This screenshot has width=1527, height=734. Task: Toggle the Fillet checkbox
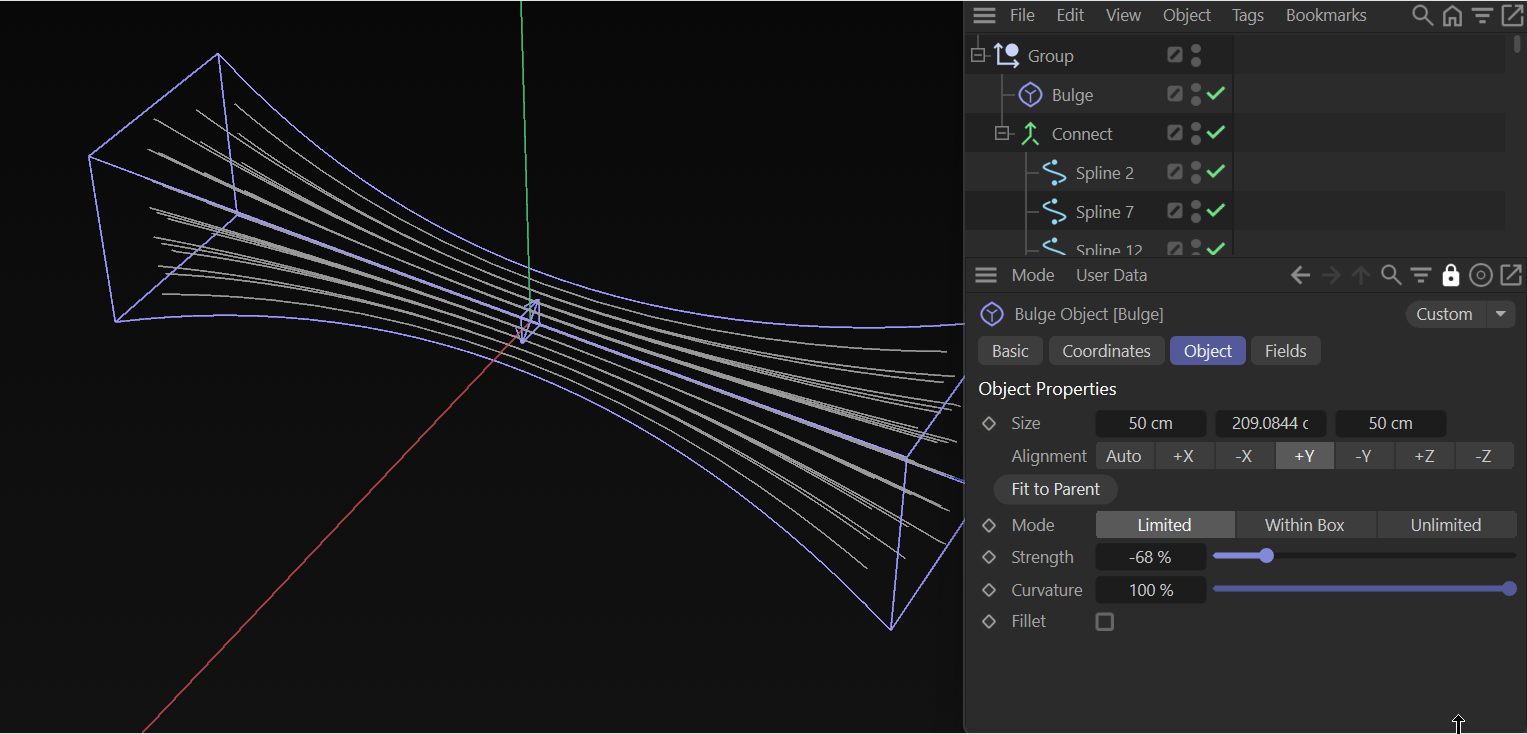point(1104,622)
